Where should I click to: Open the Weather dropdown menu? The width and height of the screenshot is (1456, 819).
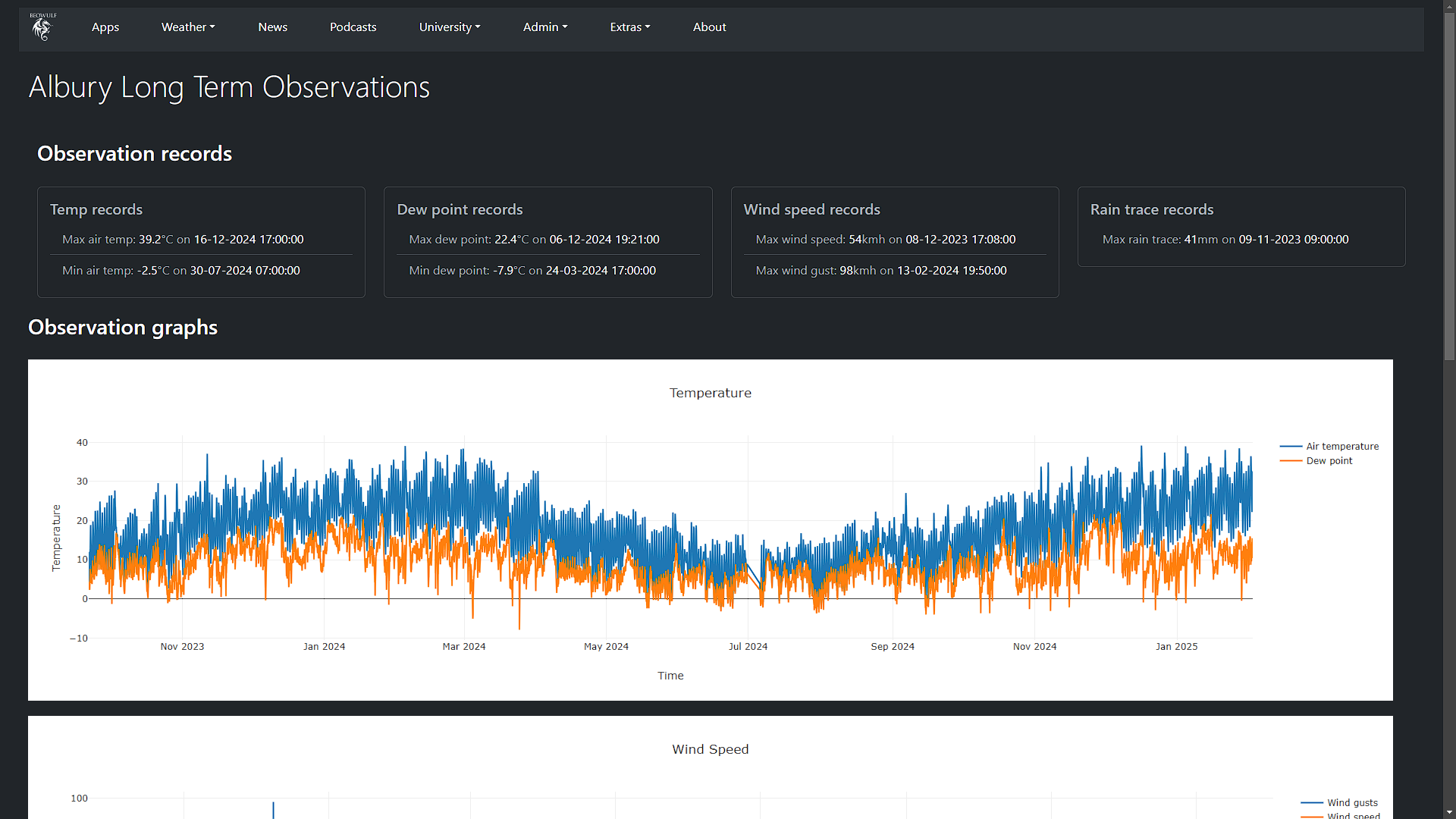tap(188, 27)
